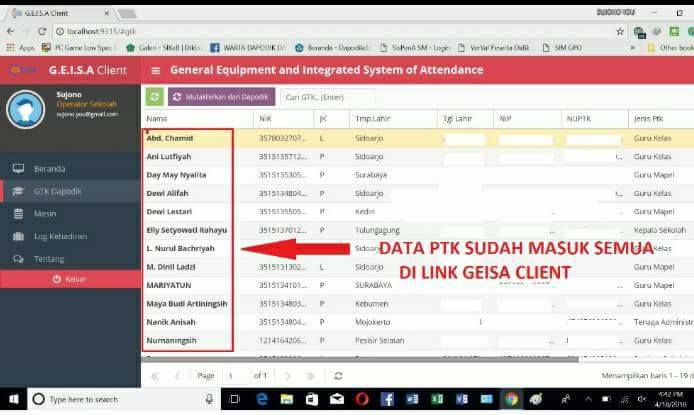Click the page number input box

pos(235,376)
